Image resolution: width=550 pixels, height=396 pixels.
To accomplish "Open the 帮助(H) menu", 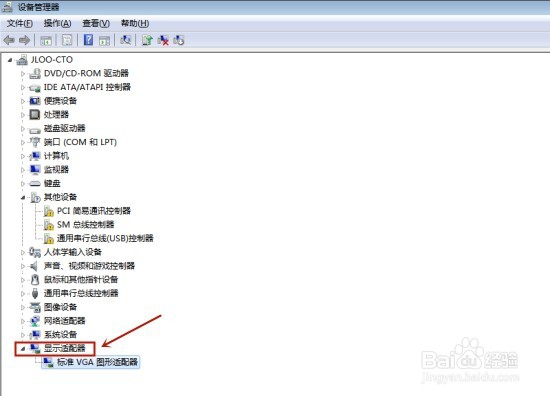I will click(x=135, y=24).
